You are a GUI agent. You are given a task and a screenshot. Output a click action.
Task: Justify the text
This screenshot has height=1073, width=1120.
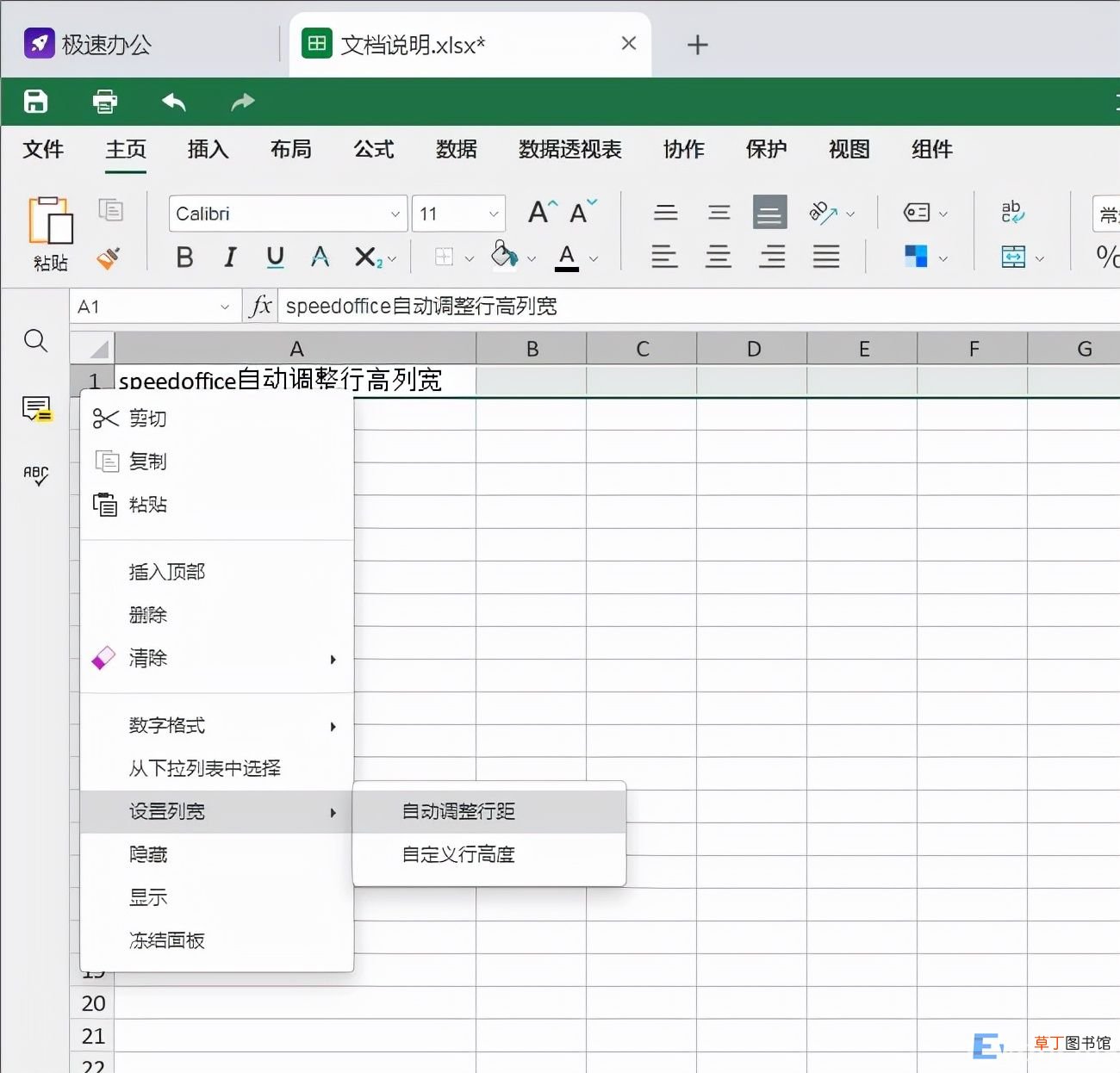[826, 257]
